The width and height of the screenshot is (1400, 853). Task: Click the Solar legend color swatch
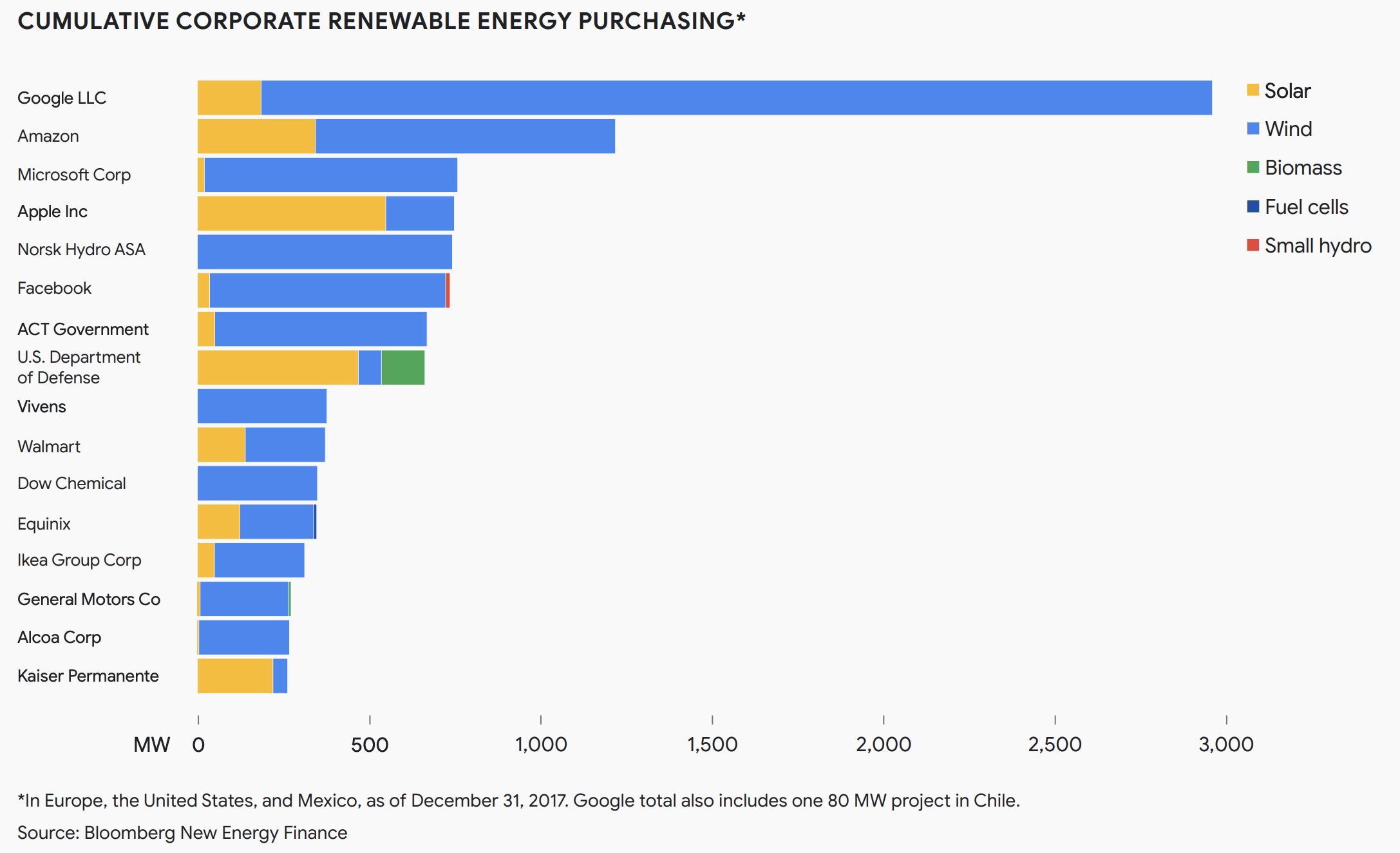pos(1253,90)
